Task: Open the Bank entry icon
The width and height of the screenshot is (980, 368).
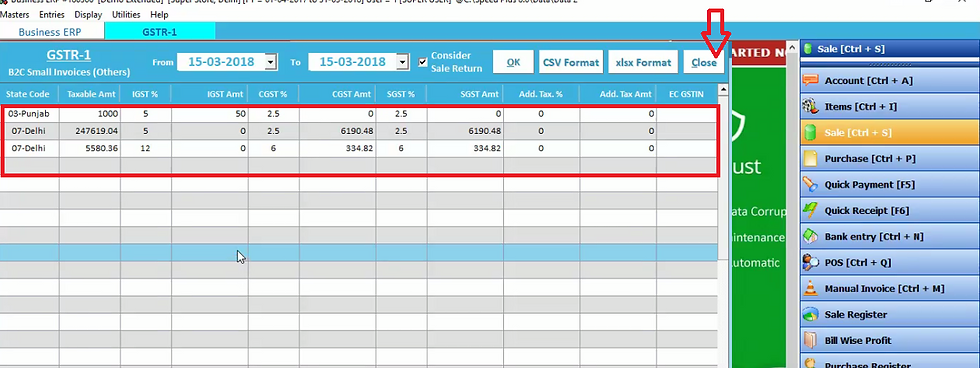Action: [x=811, y=237]
